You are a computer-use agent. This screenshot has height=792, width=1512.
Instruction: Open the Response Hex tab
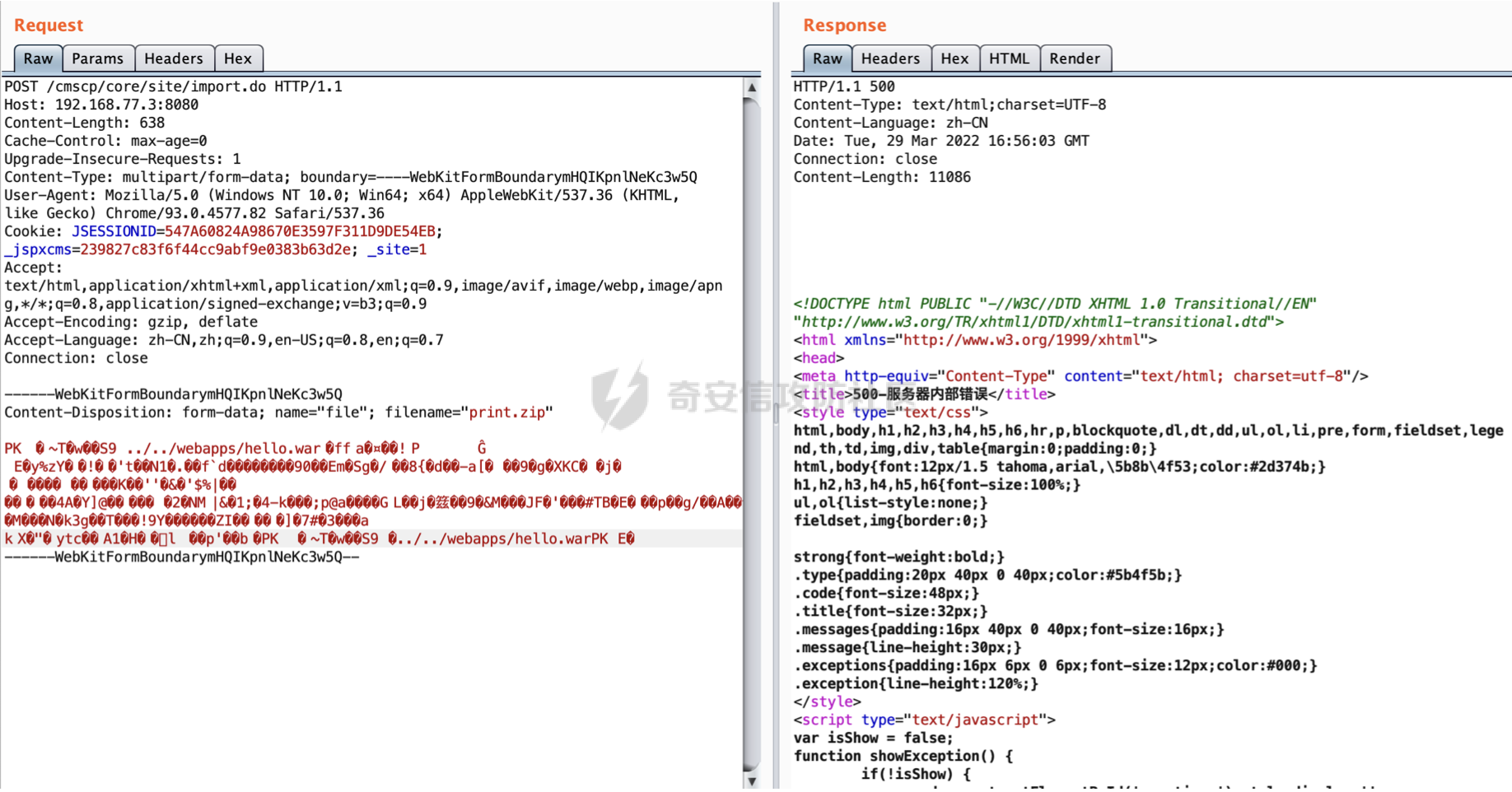coord(955,58)
